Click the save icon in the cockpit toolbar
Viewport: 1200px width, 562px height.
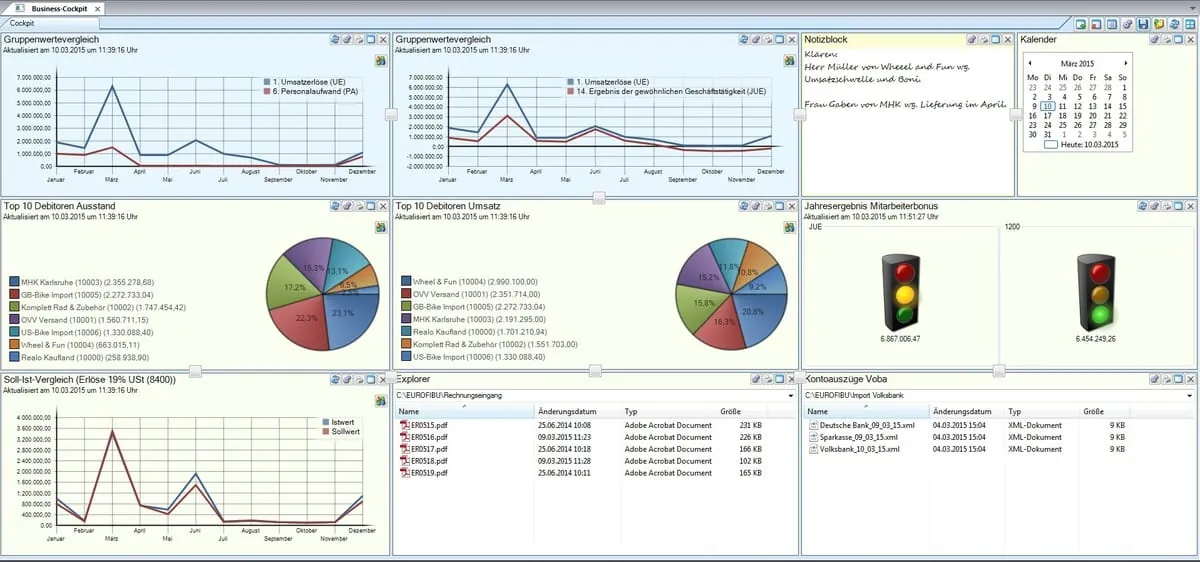click(x=1143, y=23)
